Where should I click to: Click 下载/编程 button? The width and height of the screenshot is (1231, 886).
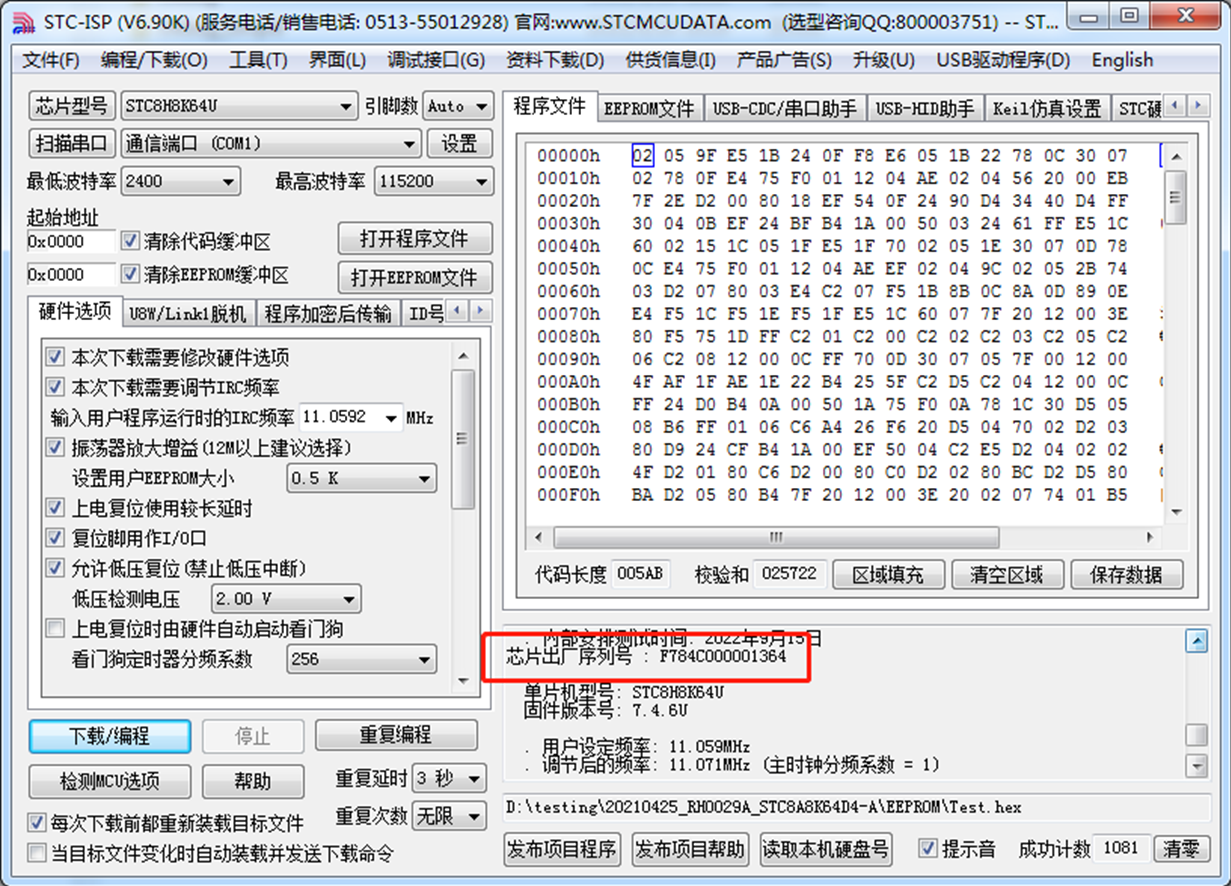109,736
